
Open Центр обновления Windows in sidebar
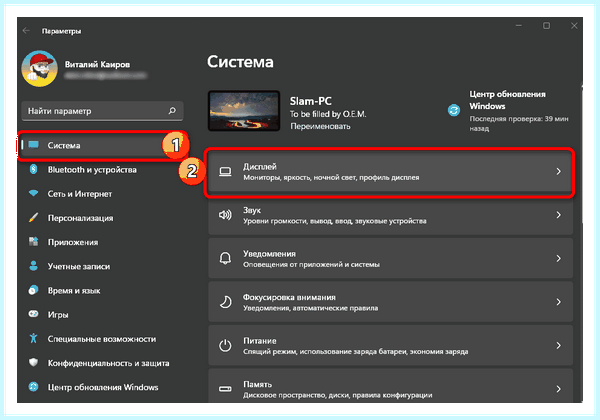(103, 387)
